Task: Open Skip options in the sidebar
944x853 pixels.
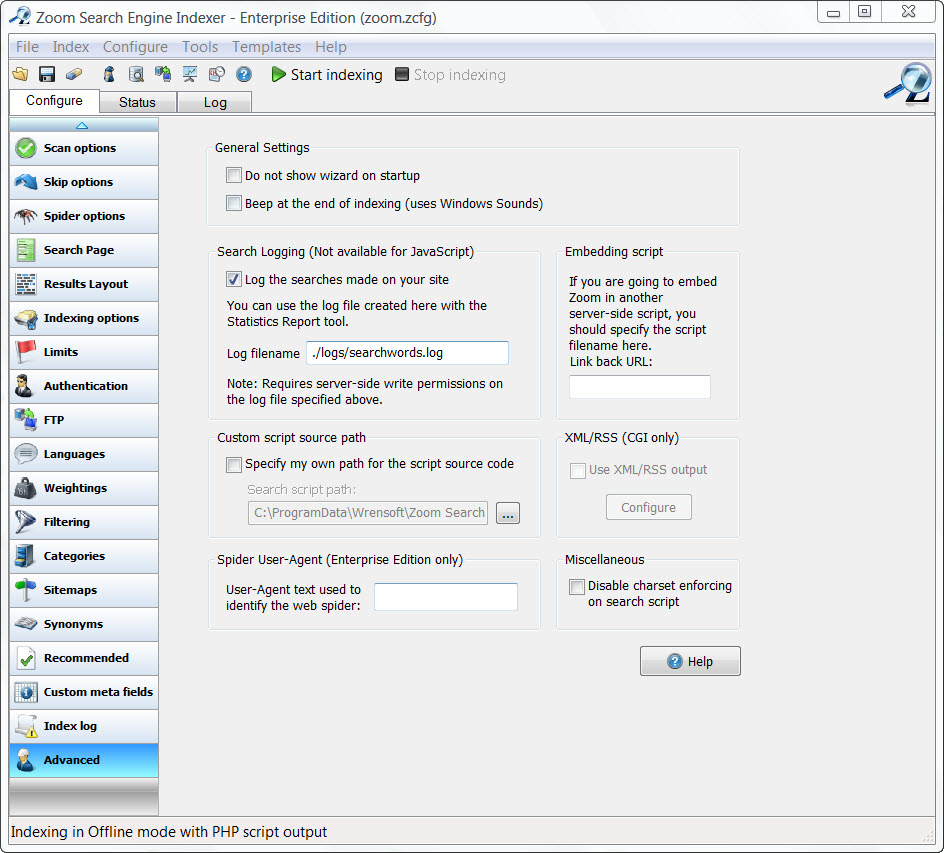Action: [x=84, y=182]
